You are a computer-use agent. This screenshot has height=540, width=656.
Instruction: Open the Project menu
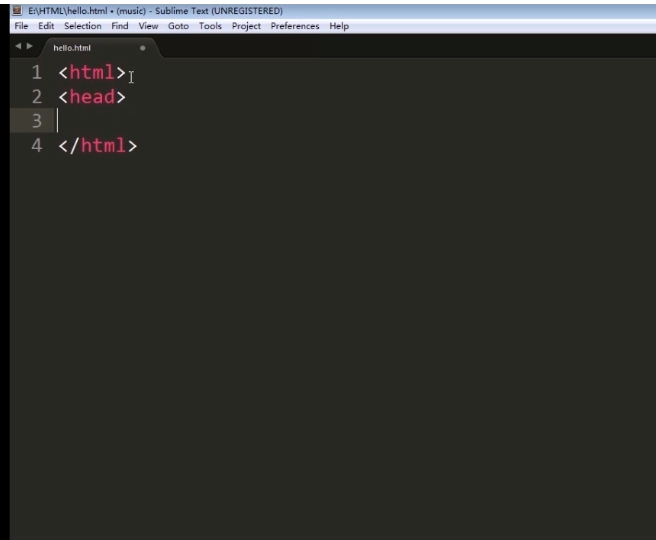[x=246, y=26]
